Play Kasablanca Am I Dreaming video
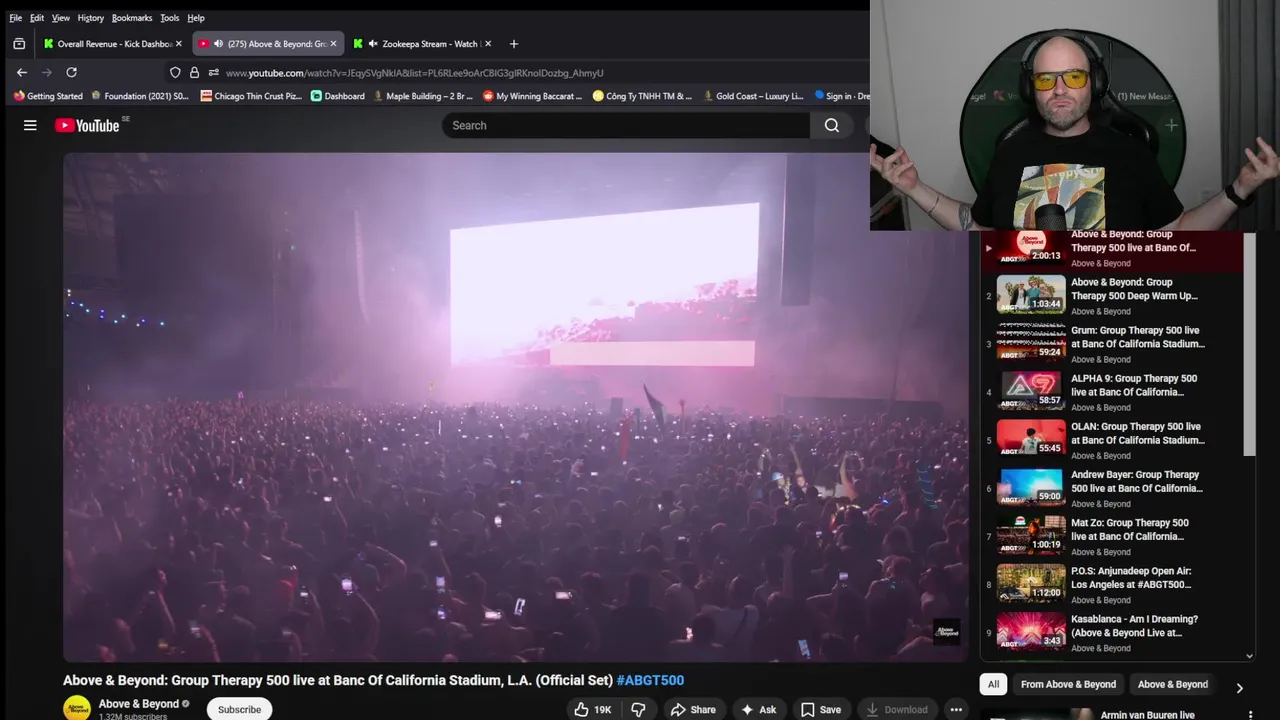Screen dimensions: 1280x720 click(1112, 631)
